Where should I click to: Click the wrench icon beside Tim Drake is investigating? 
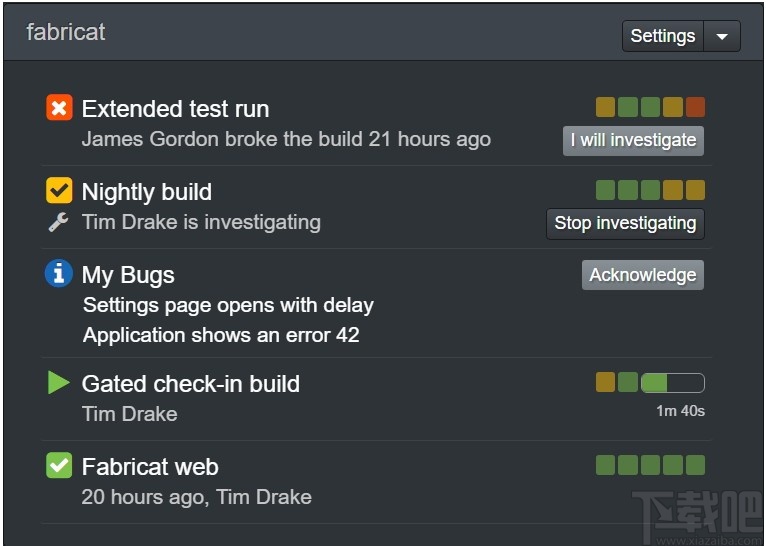[59, 222]
